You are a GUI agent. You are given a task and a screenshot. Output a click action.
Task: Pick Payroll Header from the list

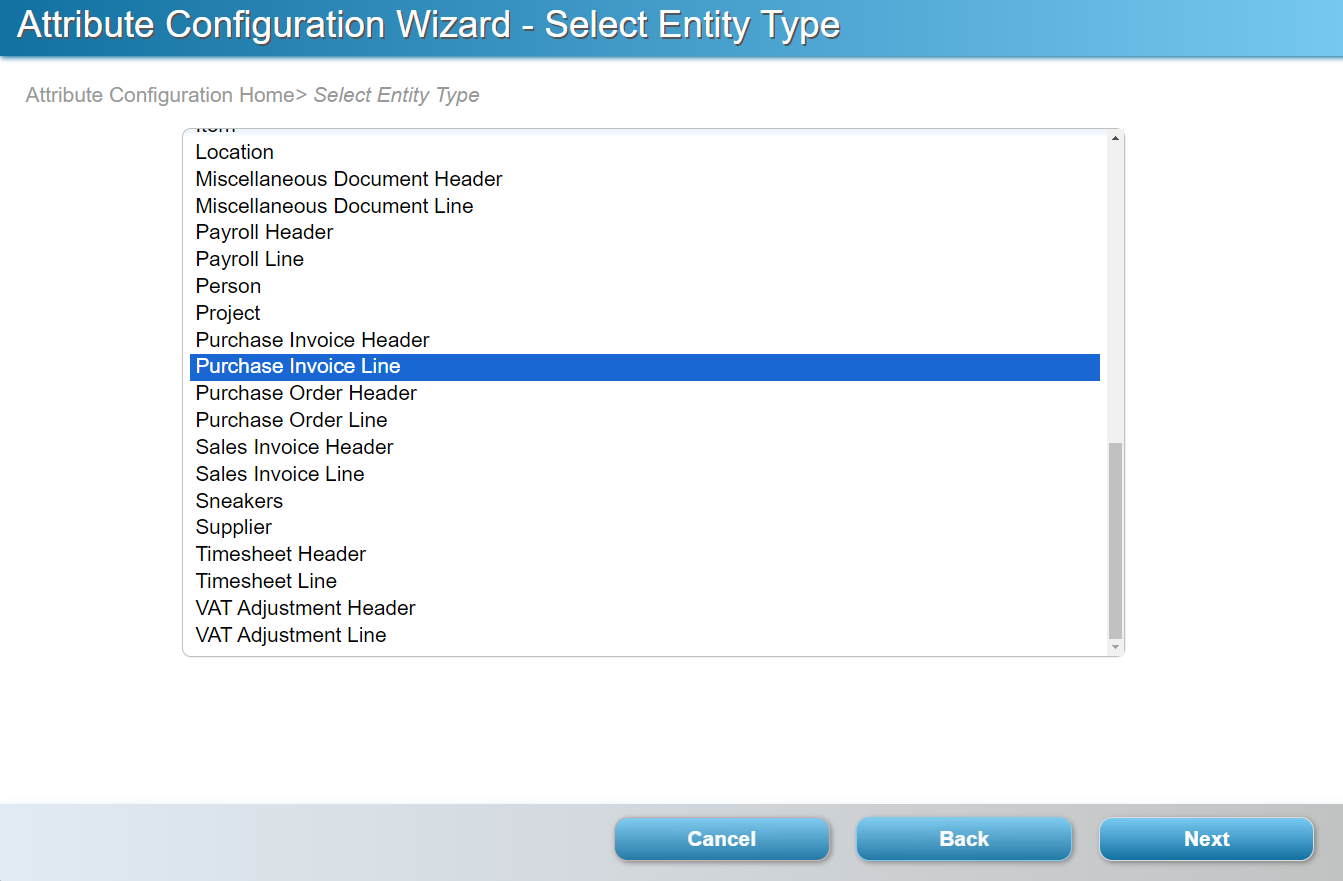tap(264, 232)
